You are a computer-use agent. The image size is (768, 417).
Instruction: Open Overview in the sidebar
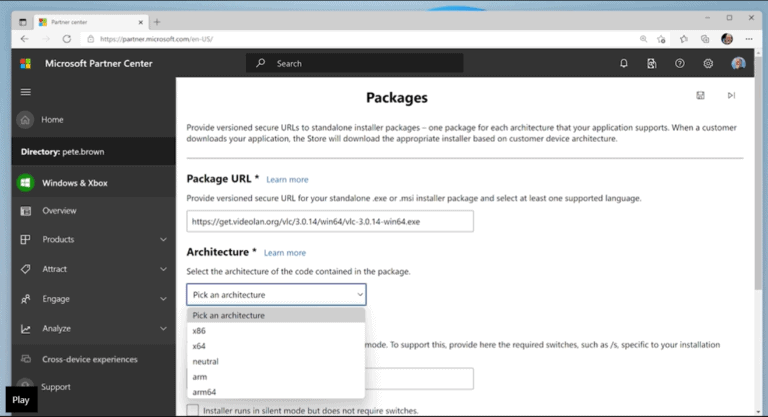(59, 211)
